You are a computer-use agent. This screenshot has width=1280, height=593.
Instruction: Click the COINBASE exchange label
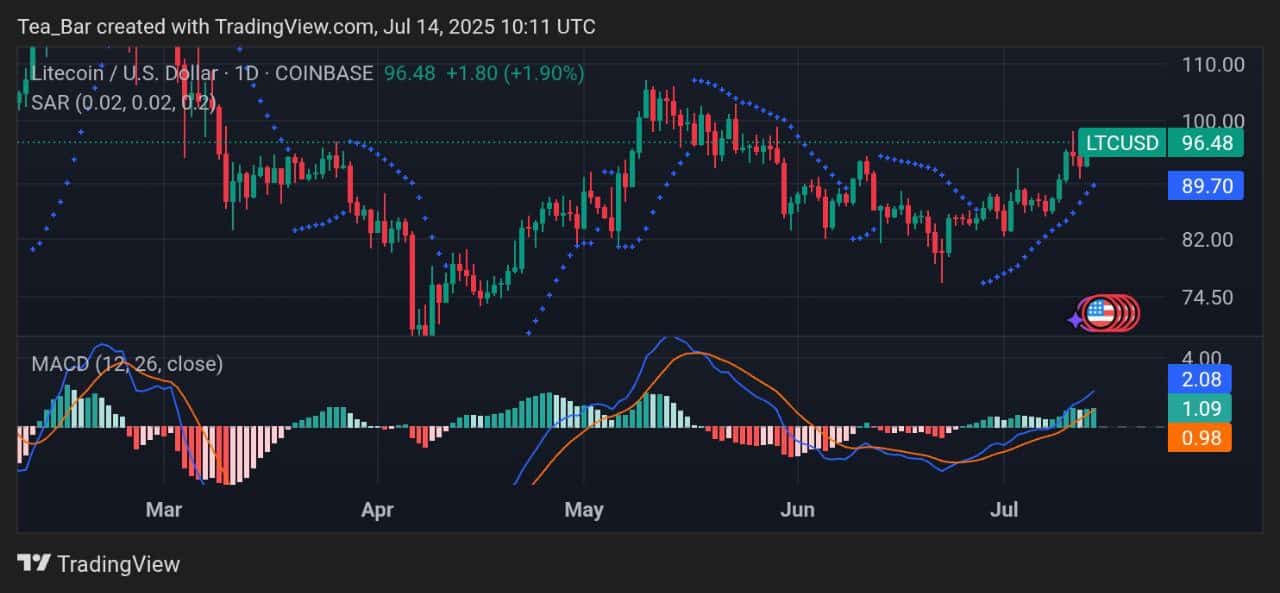(x=324, y=73)
